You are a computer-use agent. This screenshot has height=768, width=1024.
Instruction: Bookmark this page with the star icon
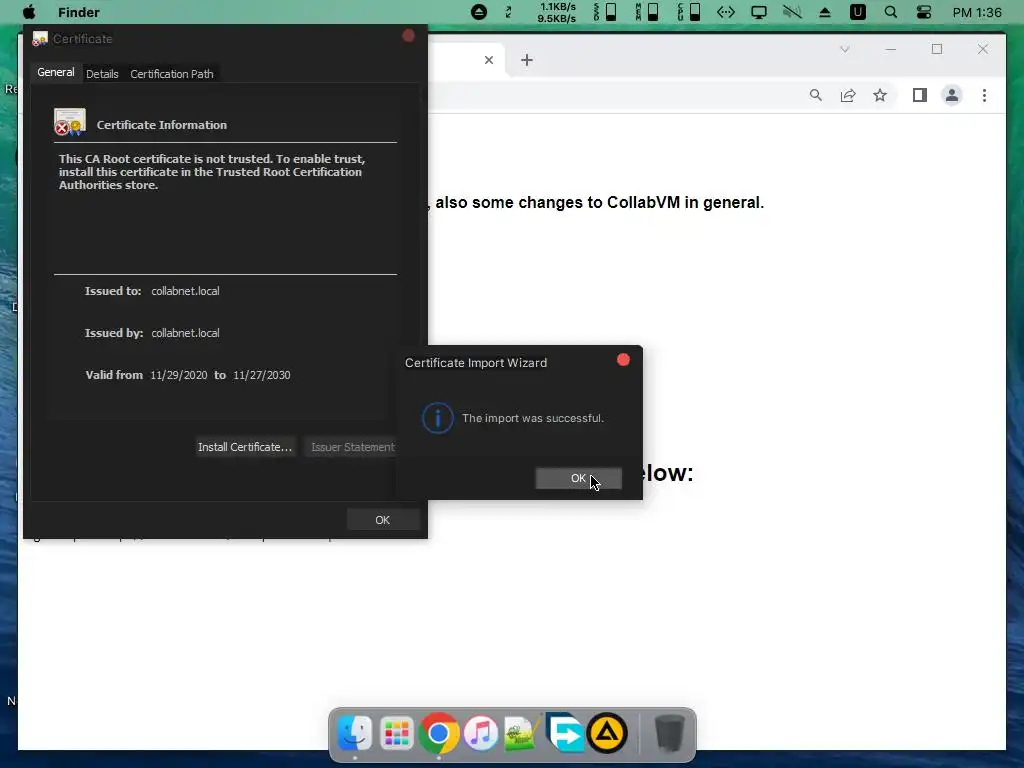click(880, 95)
